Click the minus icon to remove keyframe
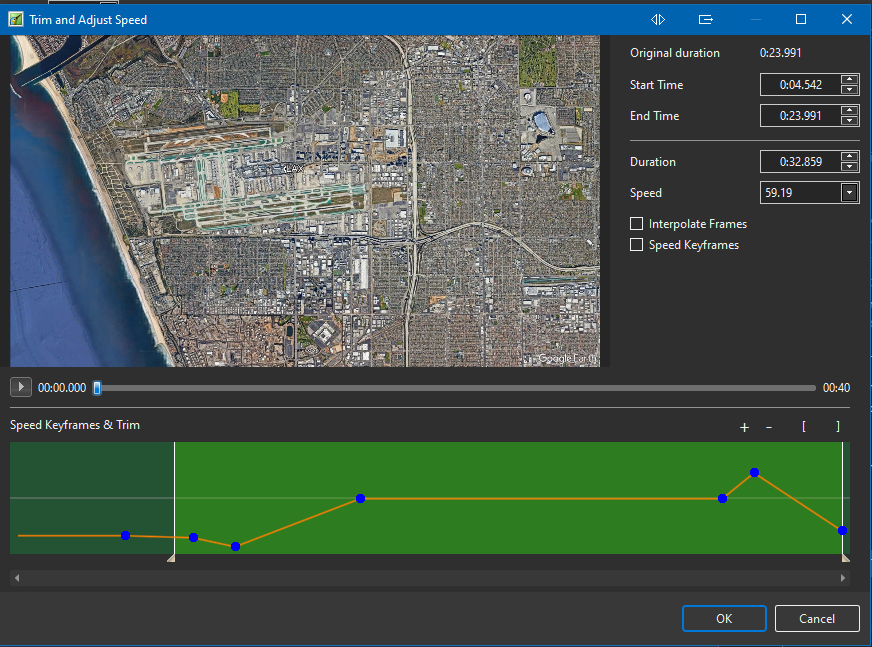The image size is (872, 647). click(x=769, y=427)
